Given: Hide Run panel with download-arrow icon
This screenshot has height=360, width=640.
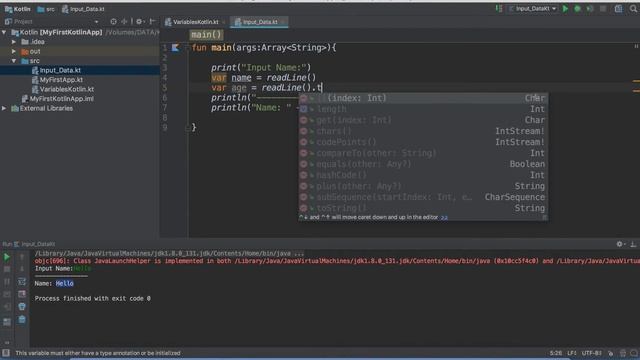Looking at the screenshot, I should click(x=633, y=244).
